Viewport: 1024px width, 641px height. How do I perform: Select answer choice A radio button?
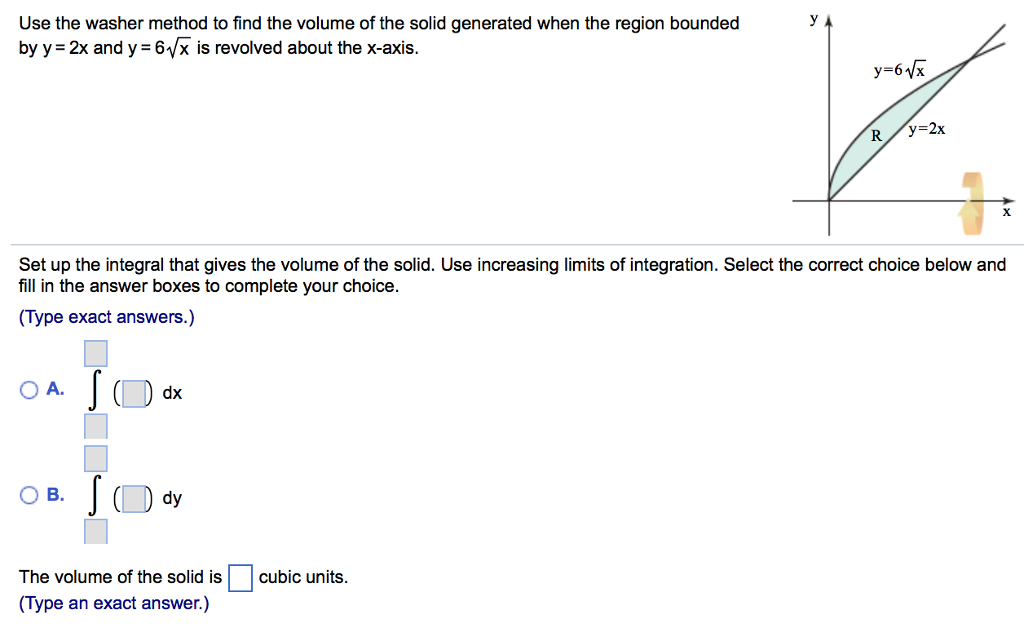(29, 389)
